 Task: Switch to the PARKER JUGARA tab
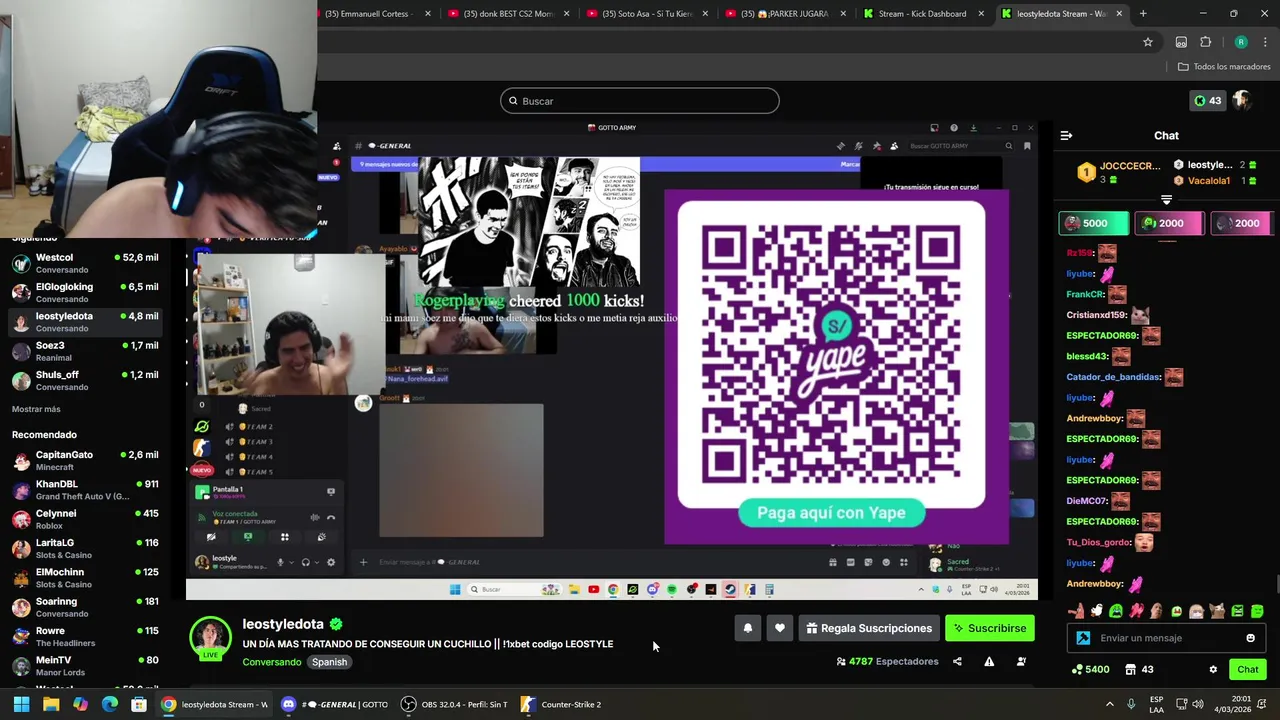tap(785, 14)
